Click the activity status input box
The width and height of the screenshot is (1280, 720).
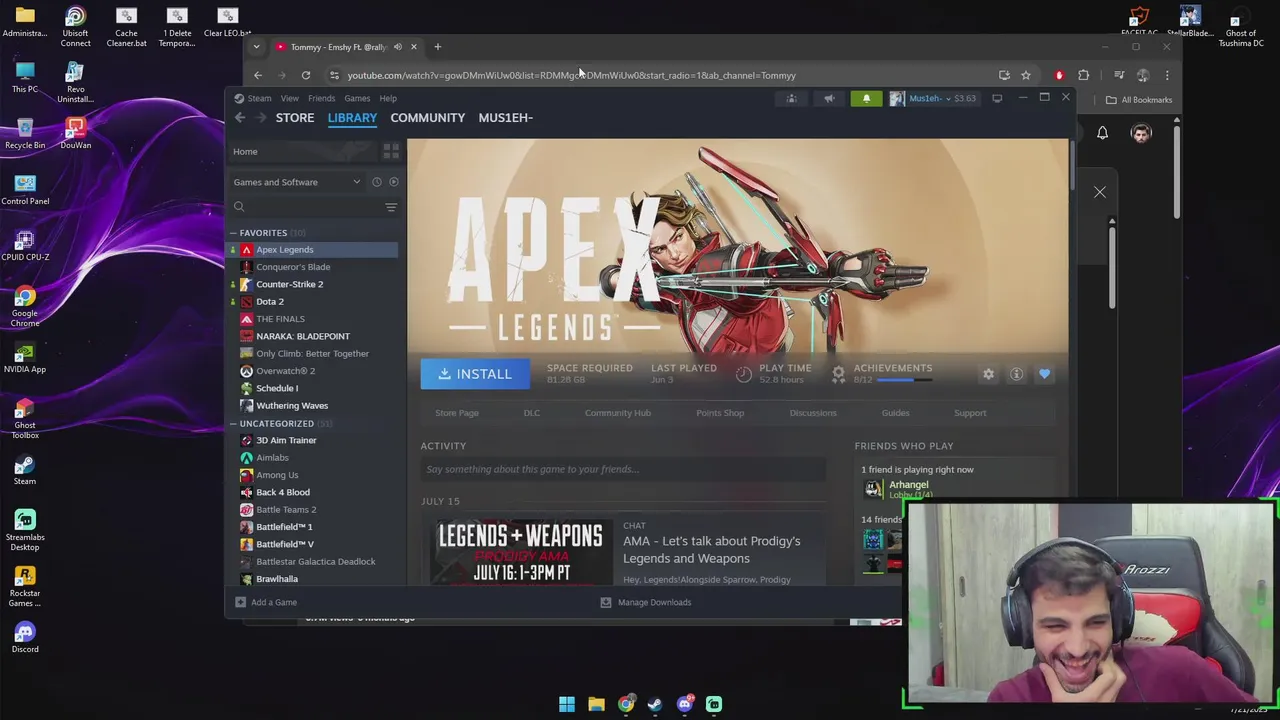coord(624,469)
